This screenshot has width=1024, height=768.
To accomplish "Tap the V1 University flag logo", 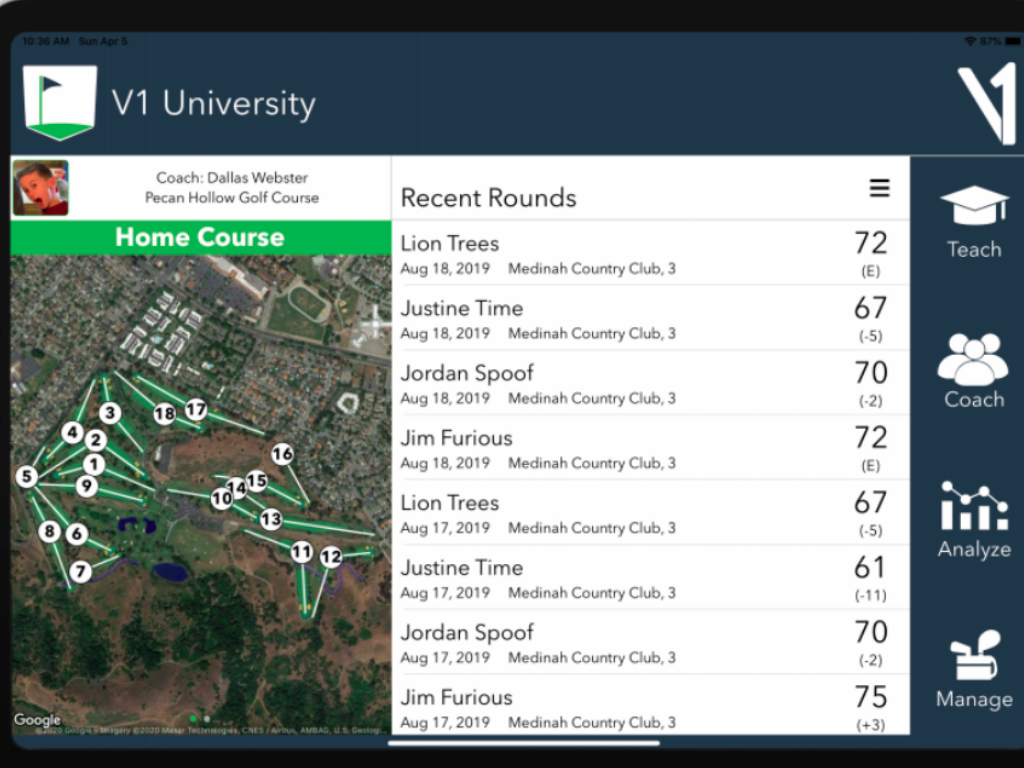I will point(59,103).
